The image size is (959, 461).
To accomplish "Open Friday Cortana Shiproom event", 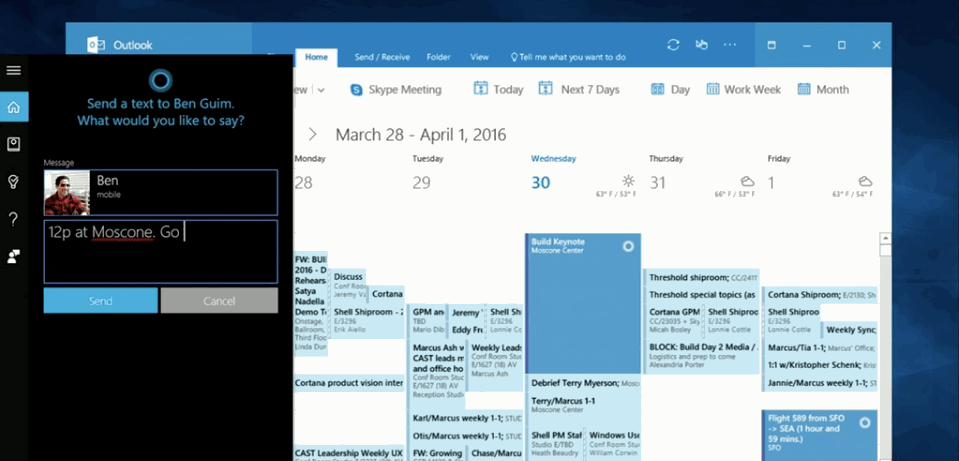I will pyautogui.click(x=820, y=295).
